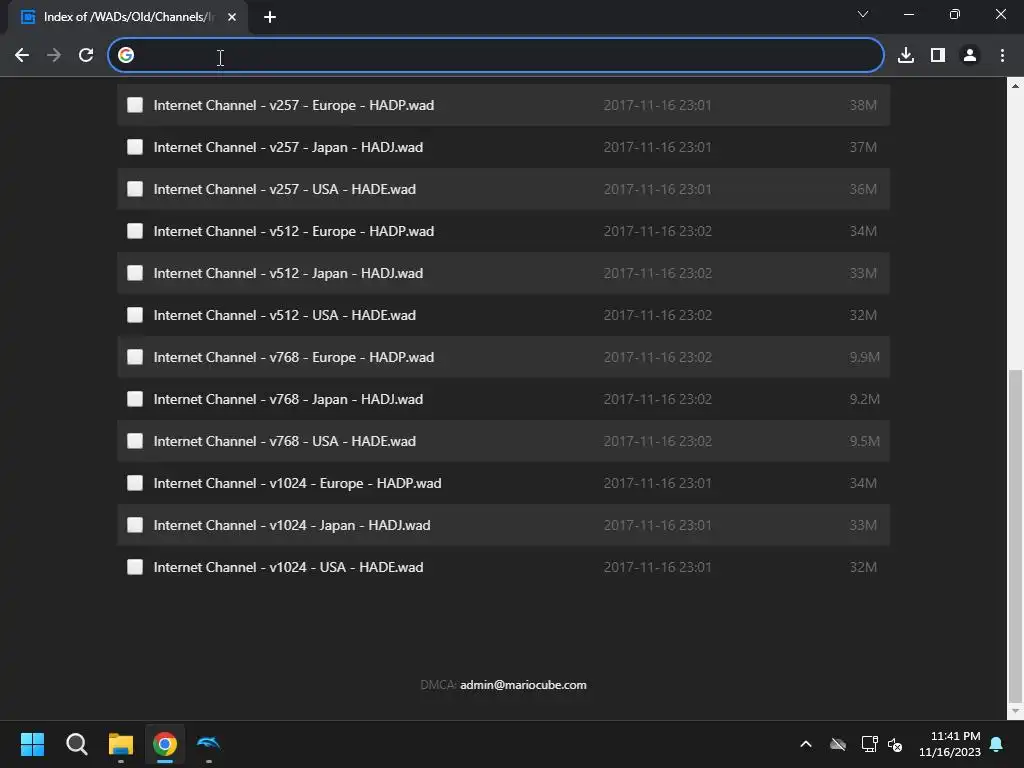This screenshot has width=1024, height=768.
Task: Open Chrome three-dot menu
Action: (x=1002, y=56)
